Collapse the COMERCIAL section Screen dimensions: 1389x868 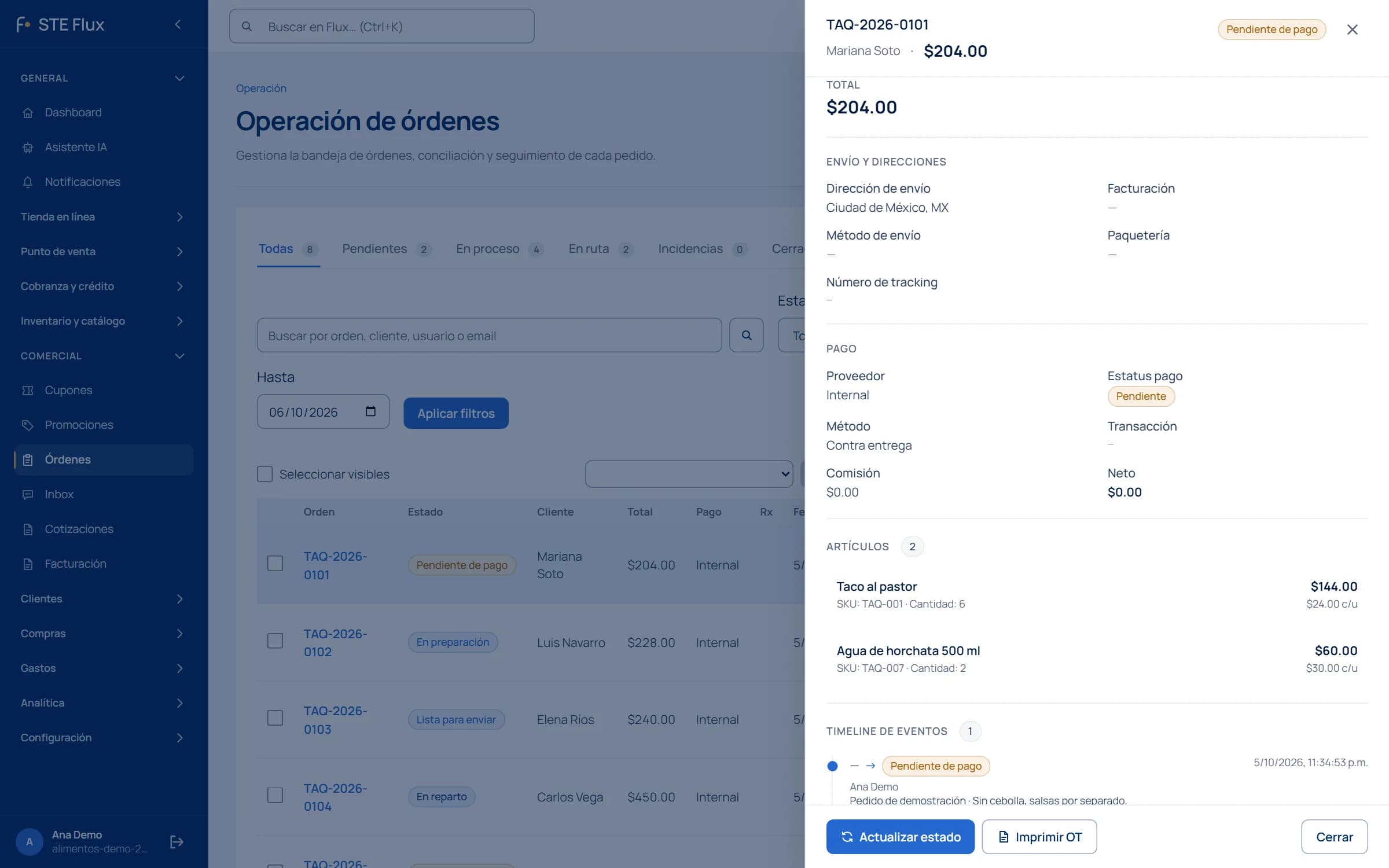coord(104,356)
